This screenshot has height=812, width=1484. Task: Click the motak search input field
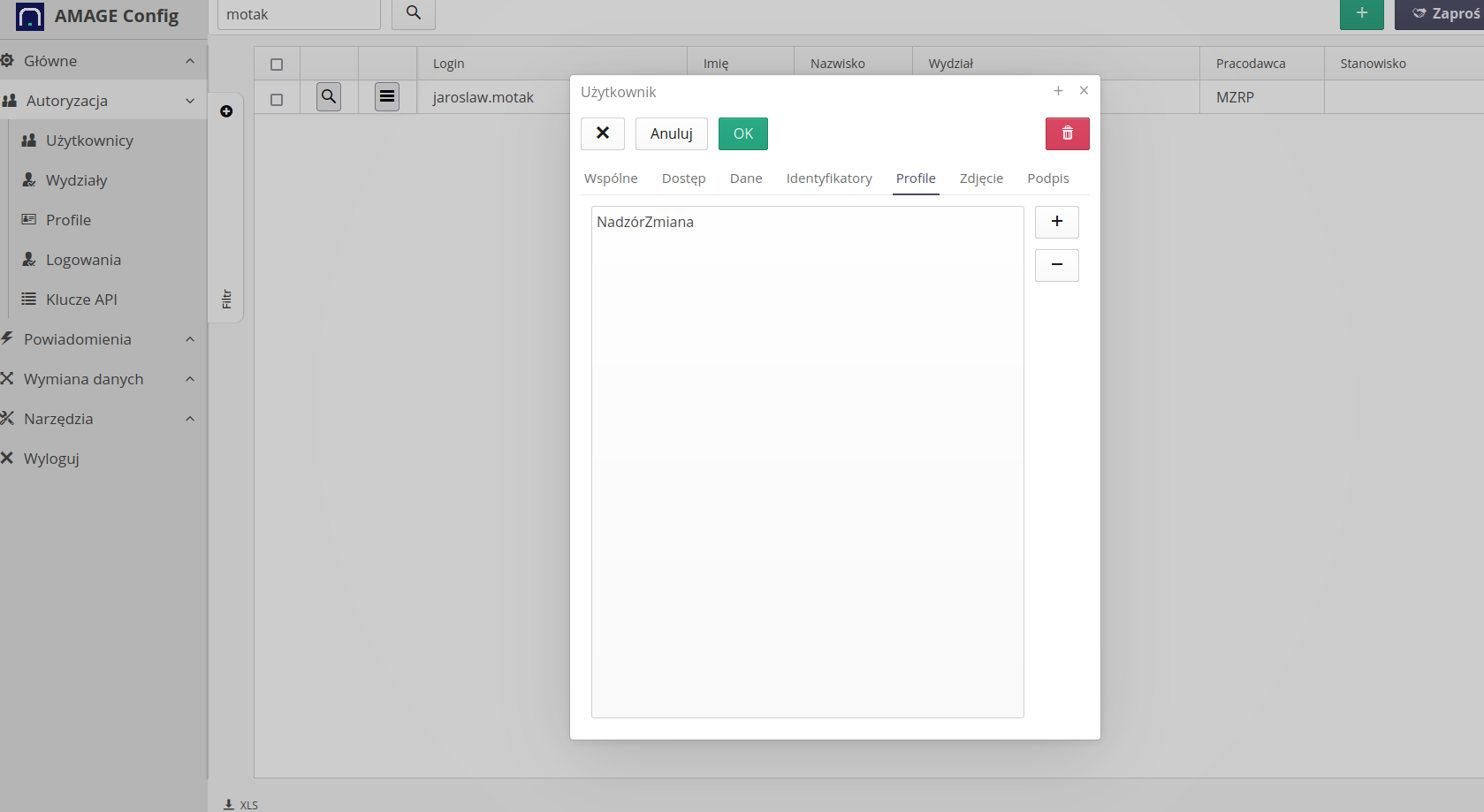point(298,14)
